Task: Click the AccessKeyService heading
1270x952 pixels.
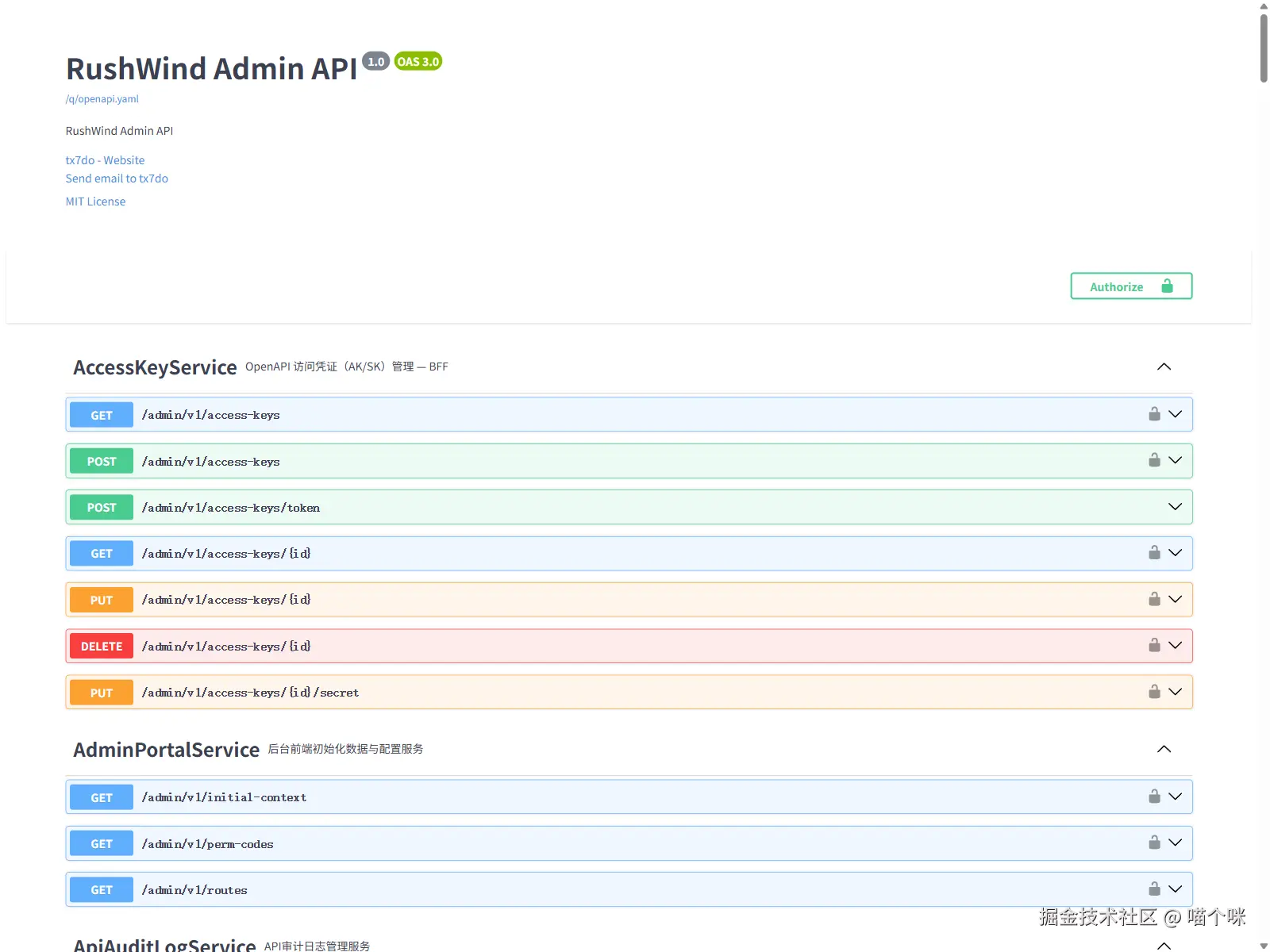Action: pos(155,367)
